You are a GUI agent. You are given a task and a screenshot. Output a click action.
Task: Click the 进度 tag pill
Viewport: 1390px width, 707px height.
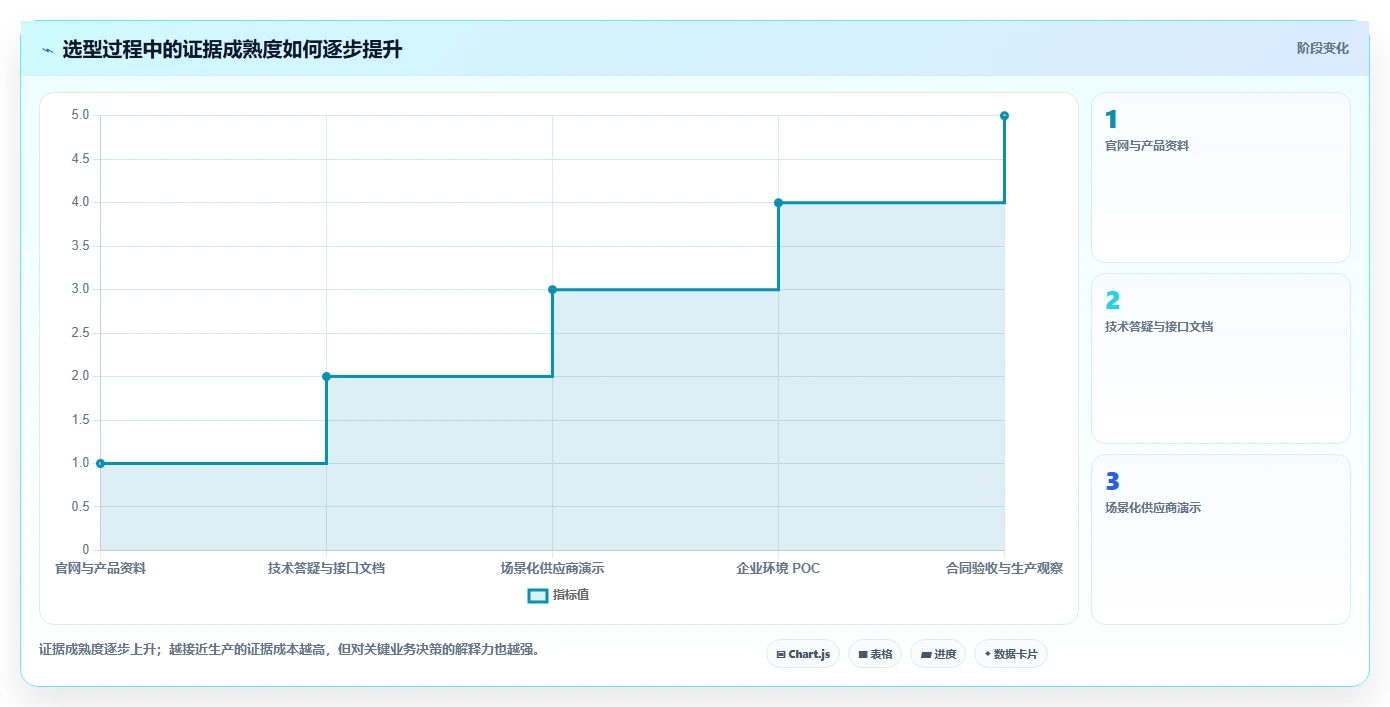(x=938, y=654)
